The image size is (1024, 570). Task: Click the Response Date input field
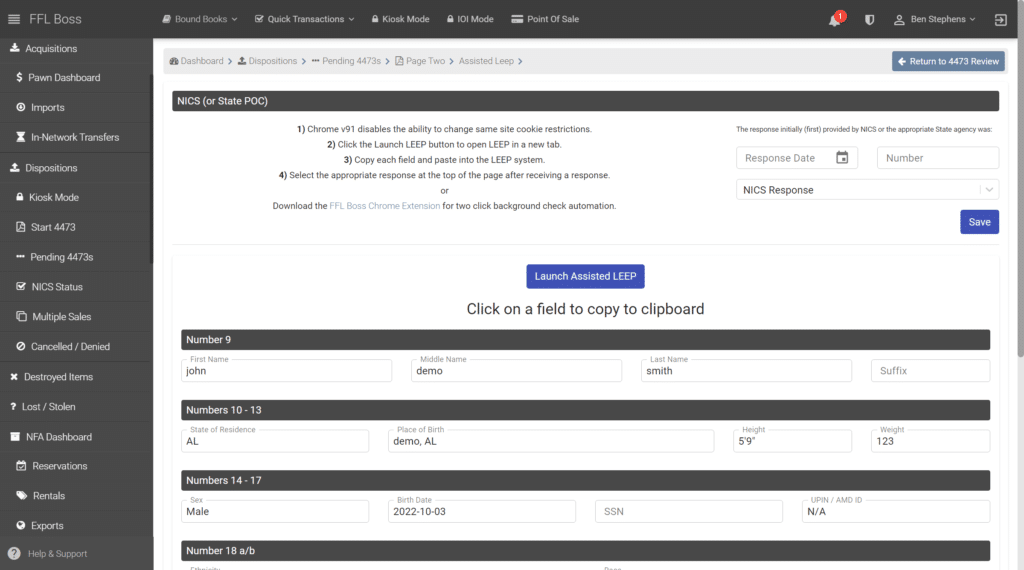tap(796, 158)
